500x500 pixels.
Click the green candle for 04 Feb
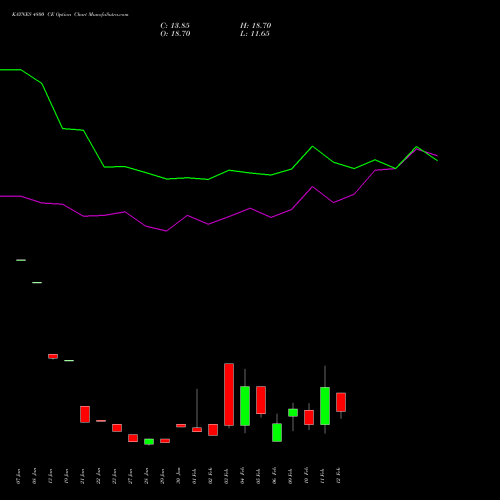point(245,406)
